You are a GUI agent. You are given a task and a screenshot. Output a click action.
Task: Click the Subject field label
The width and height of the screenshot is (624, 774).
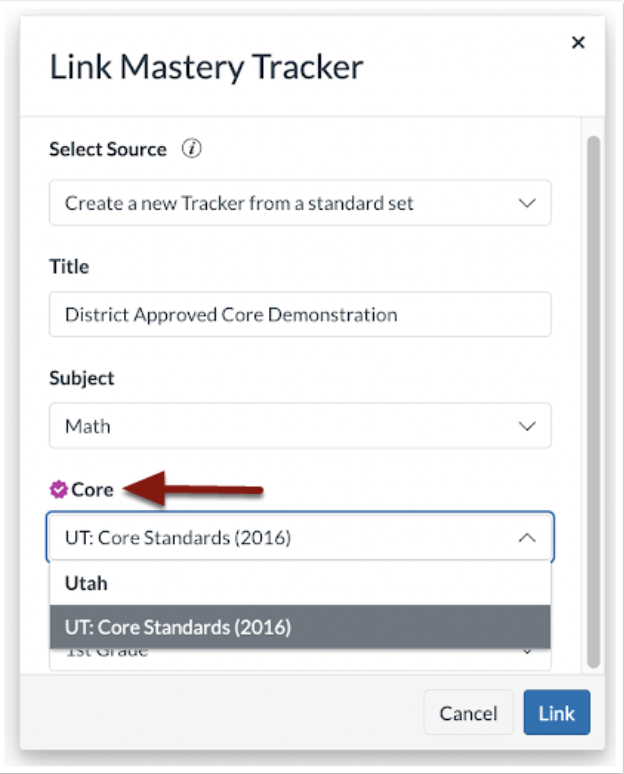click(x=82, y=378)
